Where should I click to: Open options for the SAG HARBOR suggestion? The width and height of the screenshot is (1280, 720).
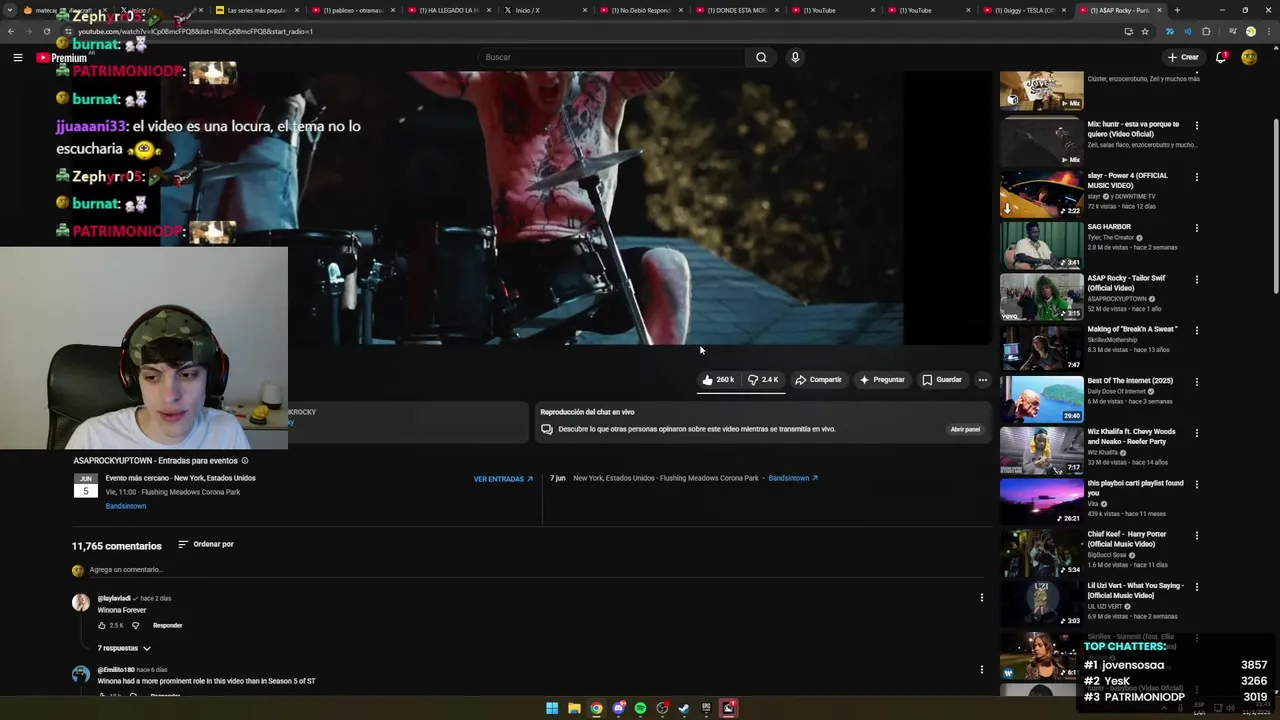coord(1196,228)
